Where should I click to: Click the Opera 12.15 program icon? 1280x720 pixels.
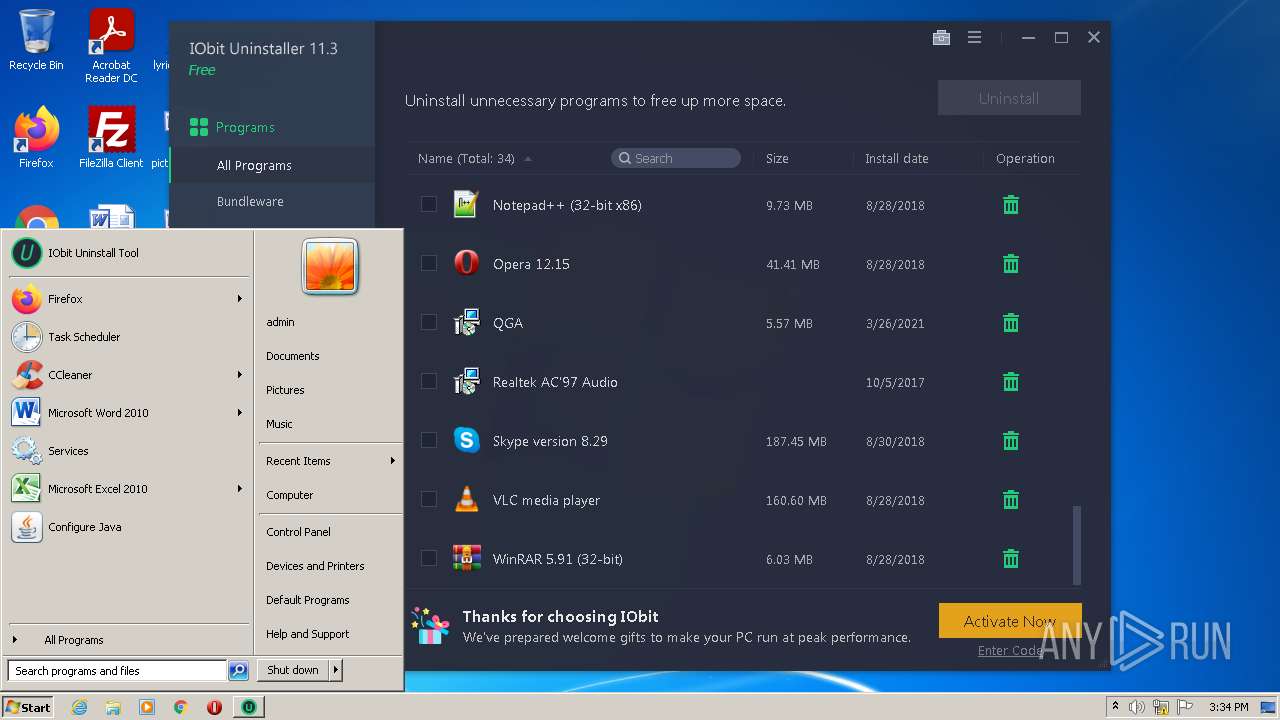point(466,263)
